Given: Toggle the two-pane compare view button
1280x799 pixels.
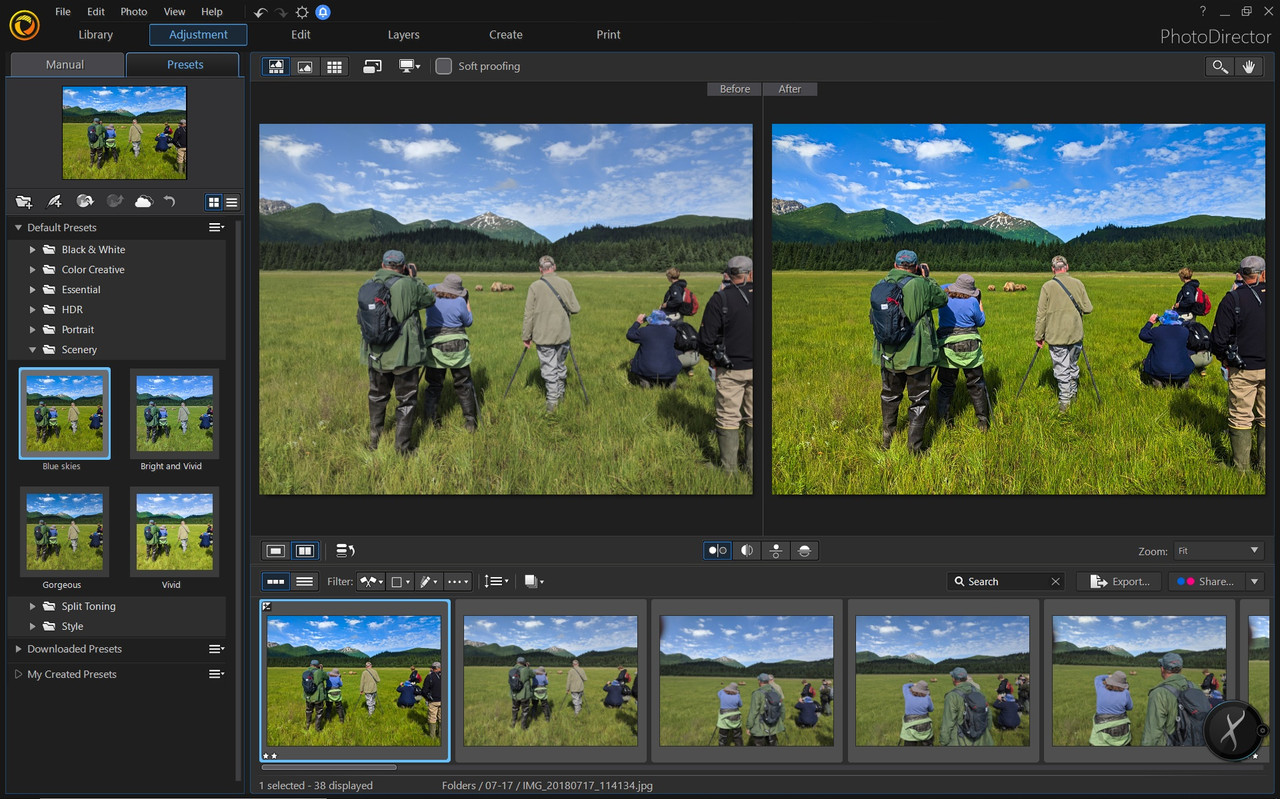Looking at the screenshot, I should [x=305, y=551].
